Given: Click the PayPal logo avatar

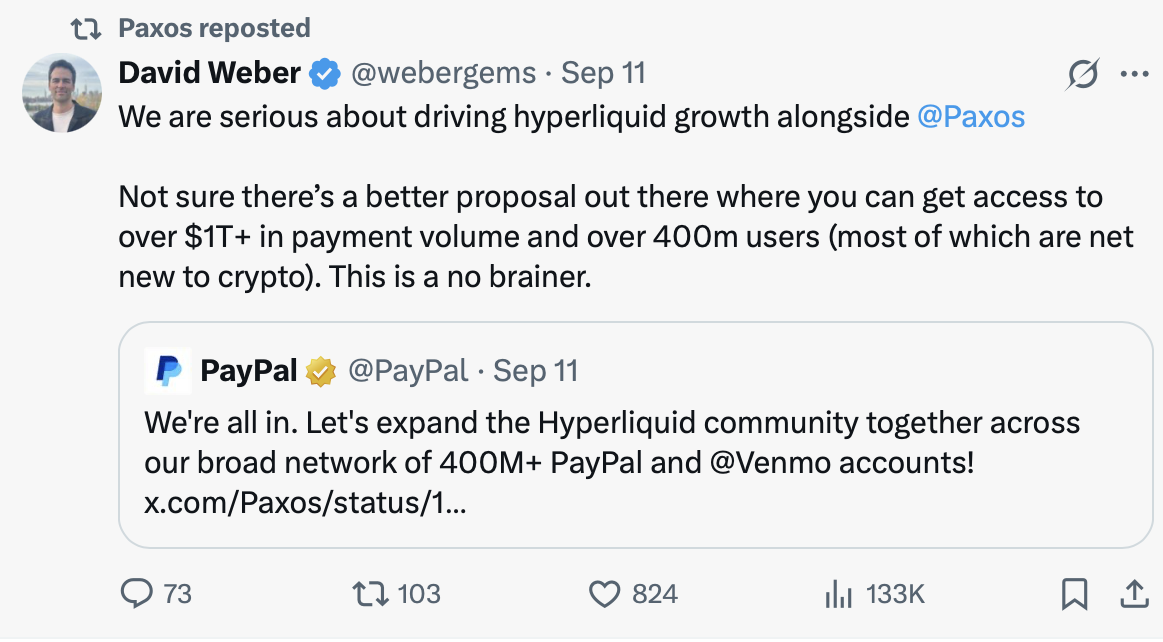Looking at the screenshot, I should tap(168, 370).
